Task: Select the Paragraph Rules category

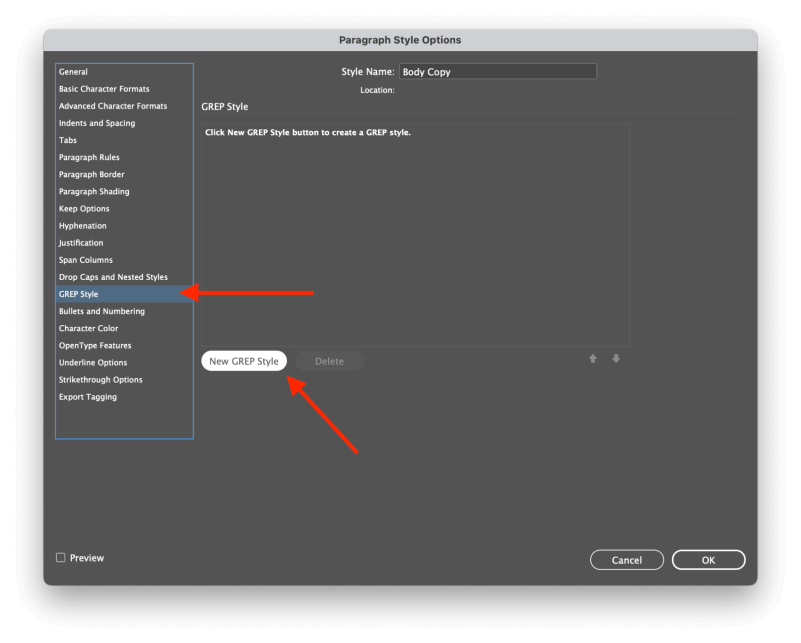Action: tap(124, 157)
